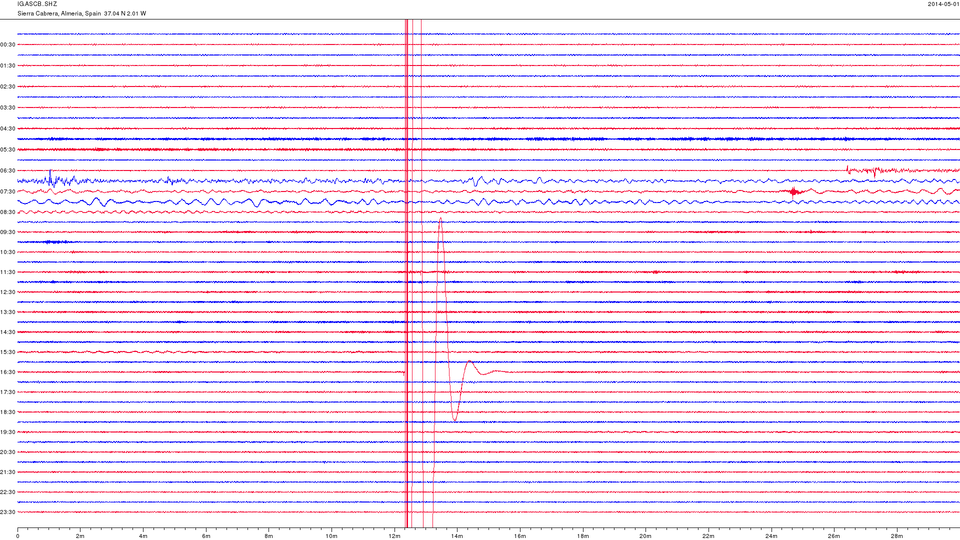This screenshot has width=960, height=540.
Task: Click the 4m tick label on the axis
Action: coord(143,536)
